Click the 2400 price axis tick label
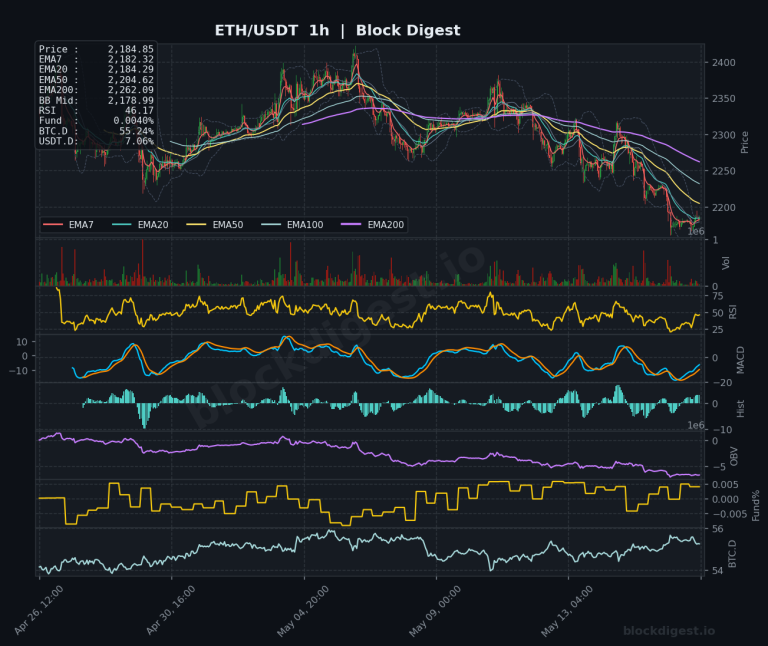The image size is (768, 646). pos(723,63)
